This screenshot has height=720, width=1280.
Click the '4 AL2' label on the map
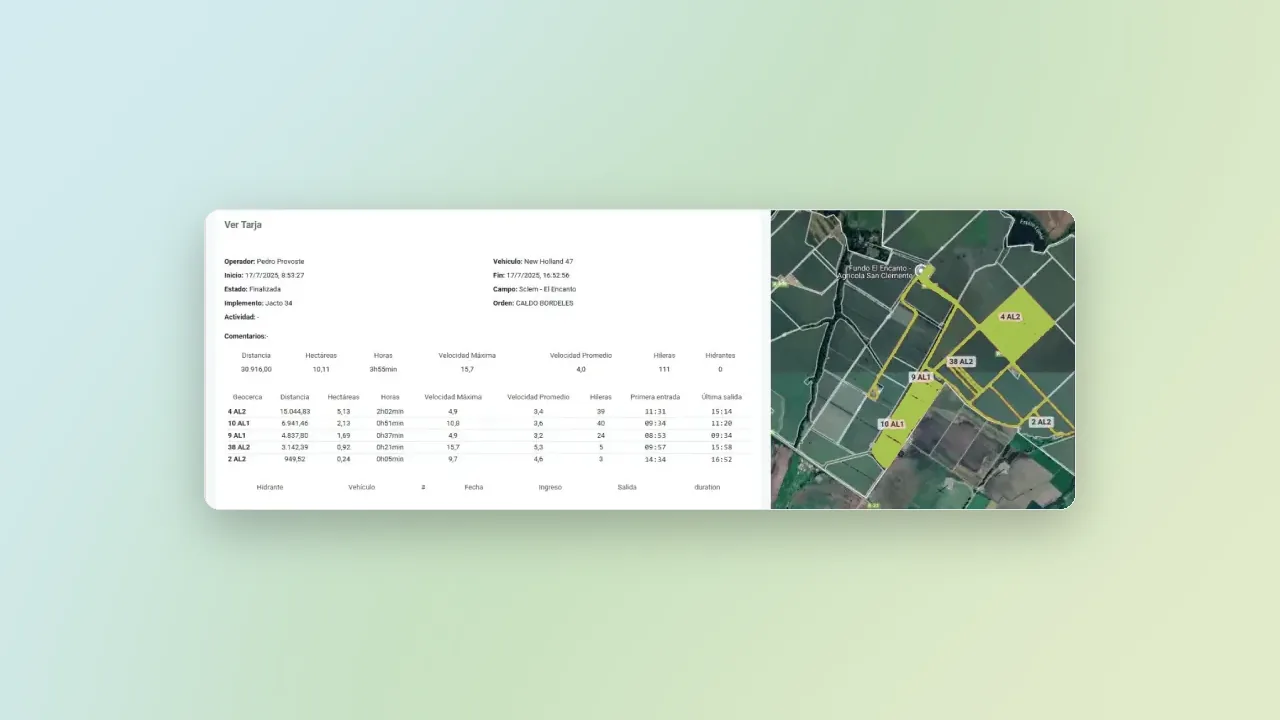[1011, 316]
